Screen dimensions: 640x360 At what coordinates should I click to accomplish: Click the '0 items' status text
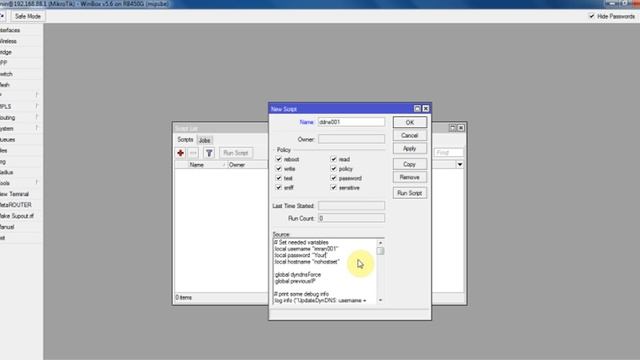point(184,297)
